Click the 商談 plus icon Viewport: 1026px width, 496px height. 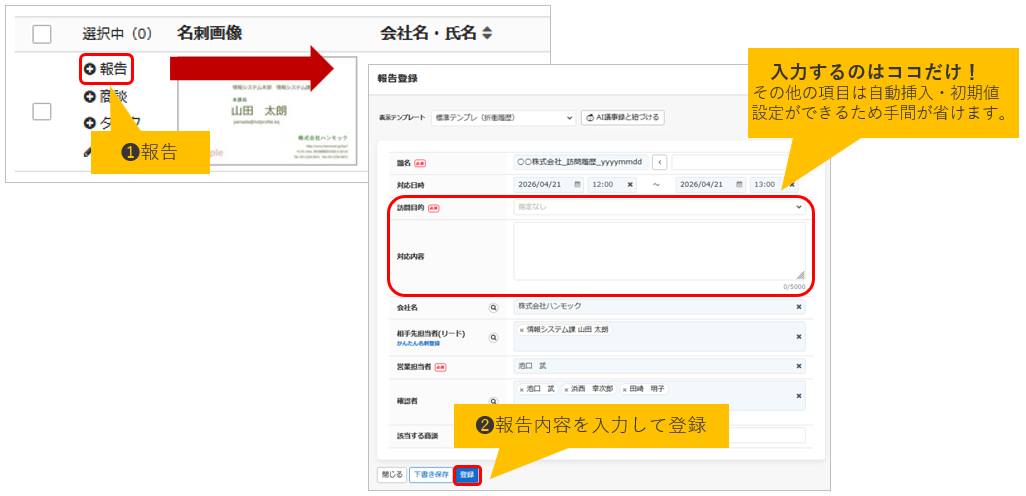tap(90, 97)
